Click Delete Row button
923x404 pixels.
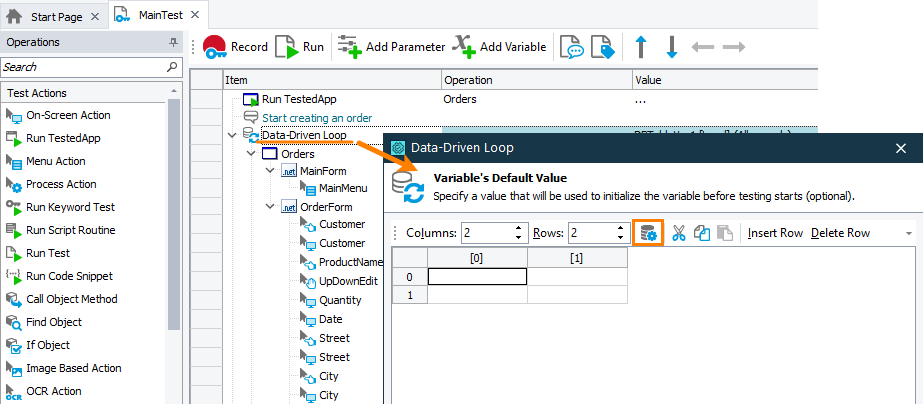pyautogui.click(x=840, y=233)
